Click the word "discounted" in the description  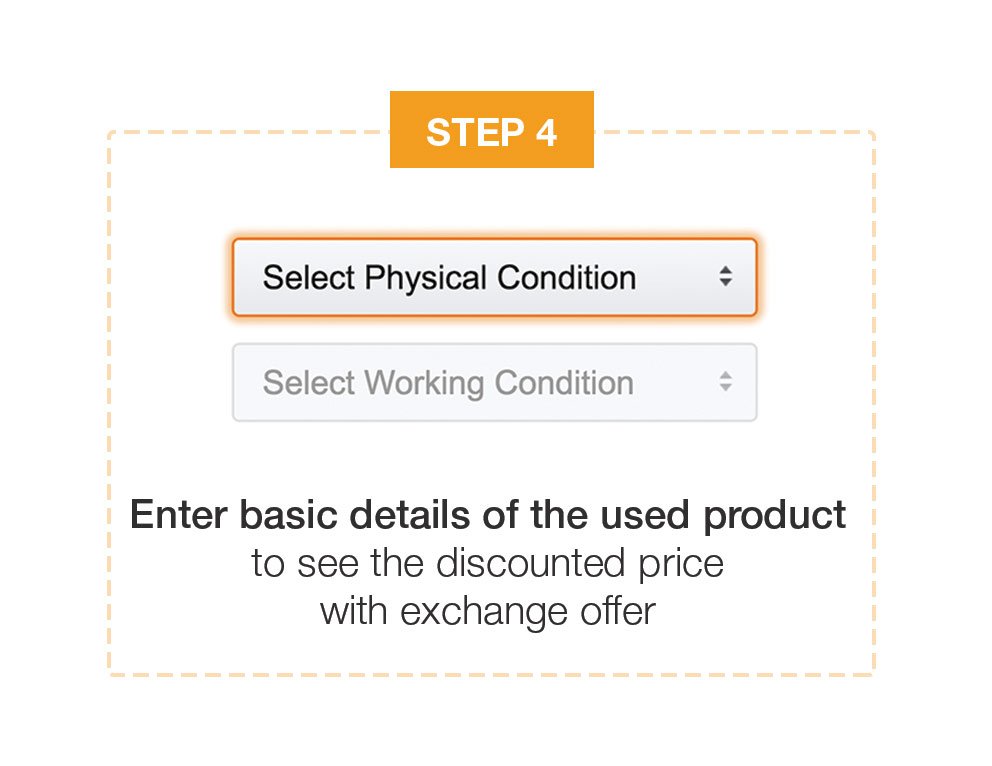[519, 564]
